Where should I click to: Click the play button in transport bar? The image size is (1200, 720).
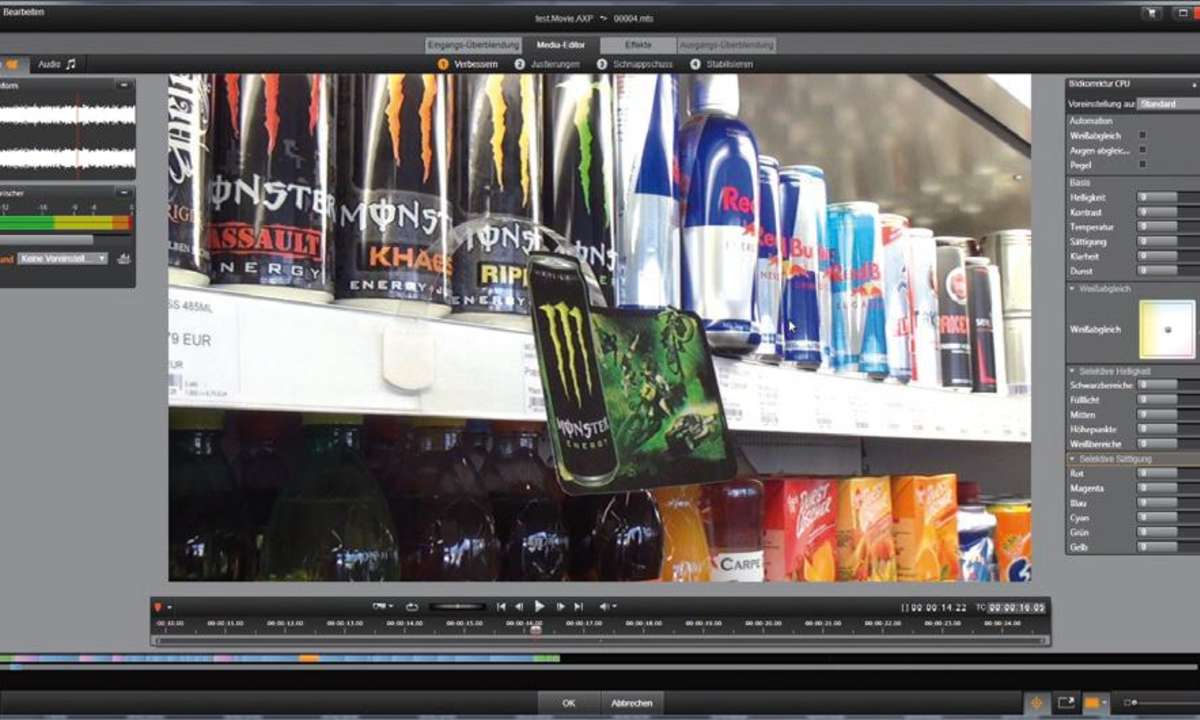[x=539, y=606]
